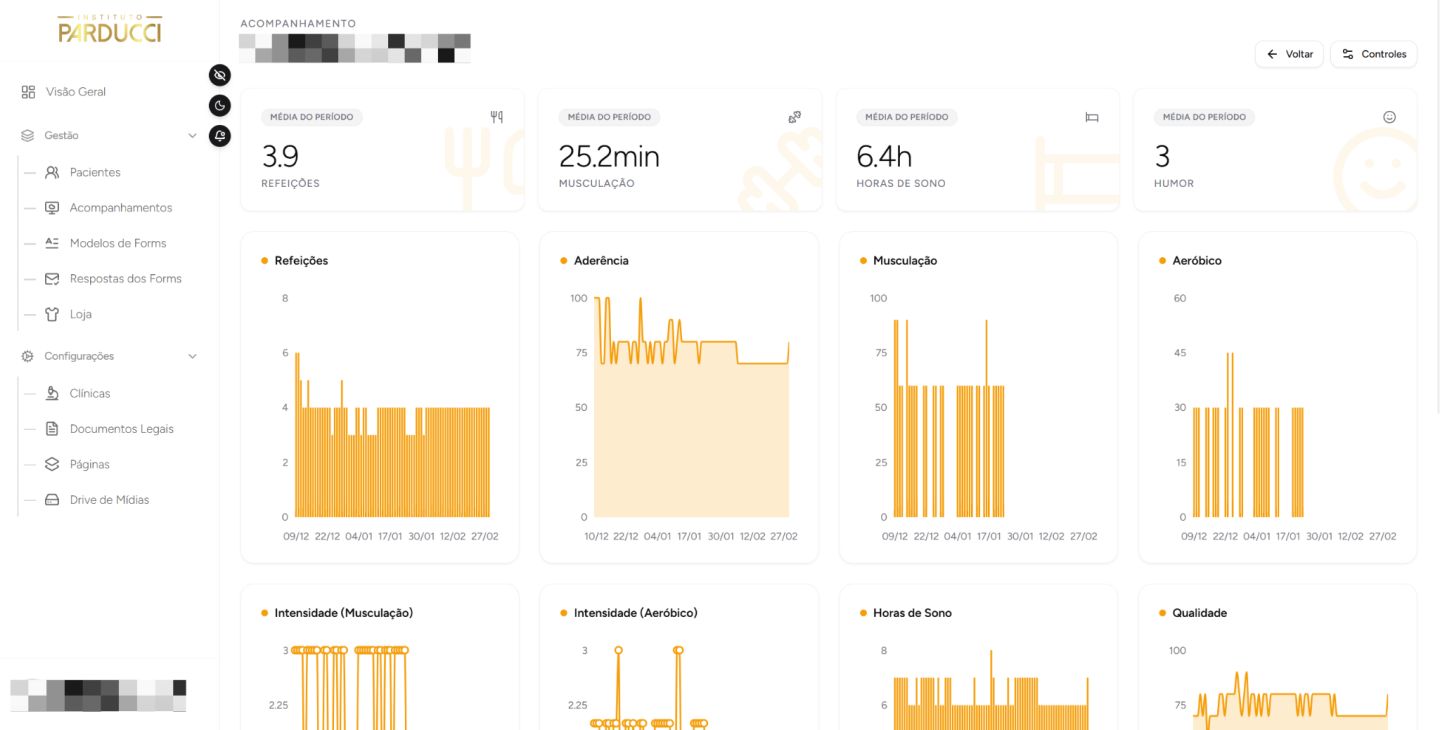
Task: Click the Aderência line chart
Action: pyautogui.click(x=692, y=408)
